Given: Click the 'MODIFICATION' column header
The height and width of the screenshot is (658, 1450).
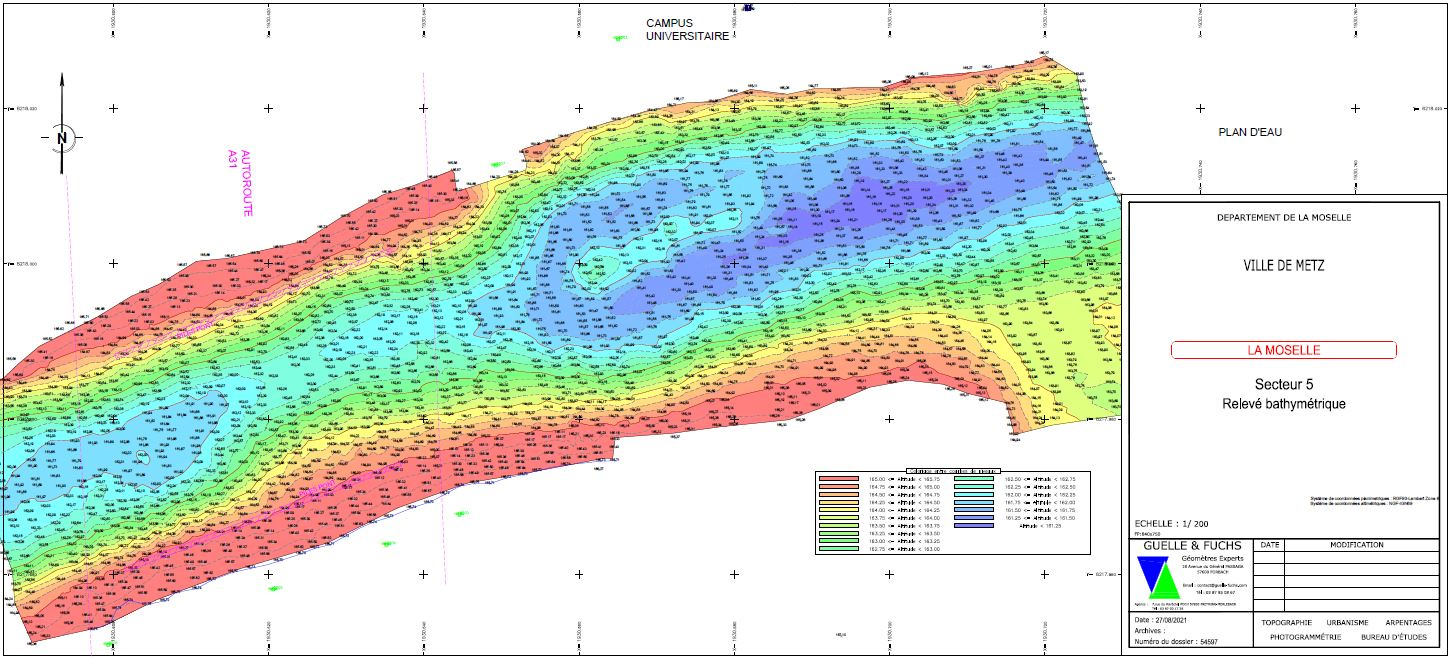Looking at the screenshot, I should coord(1357,545).
